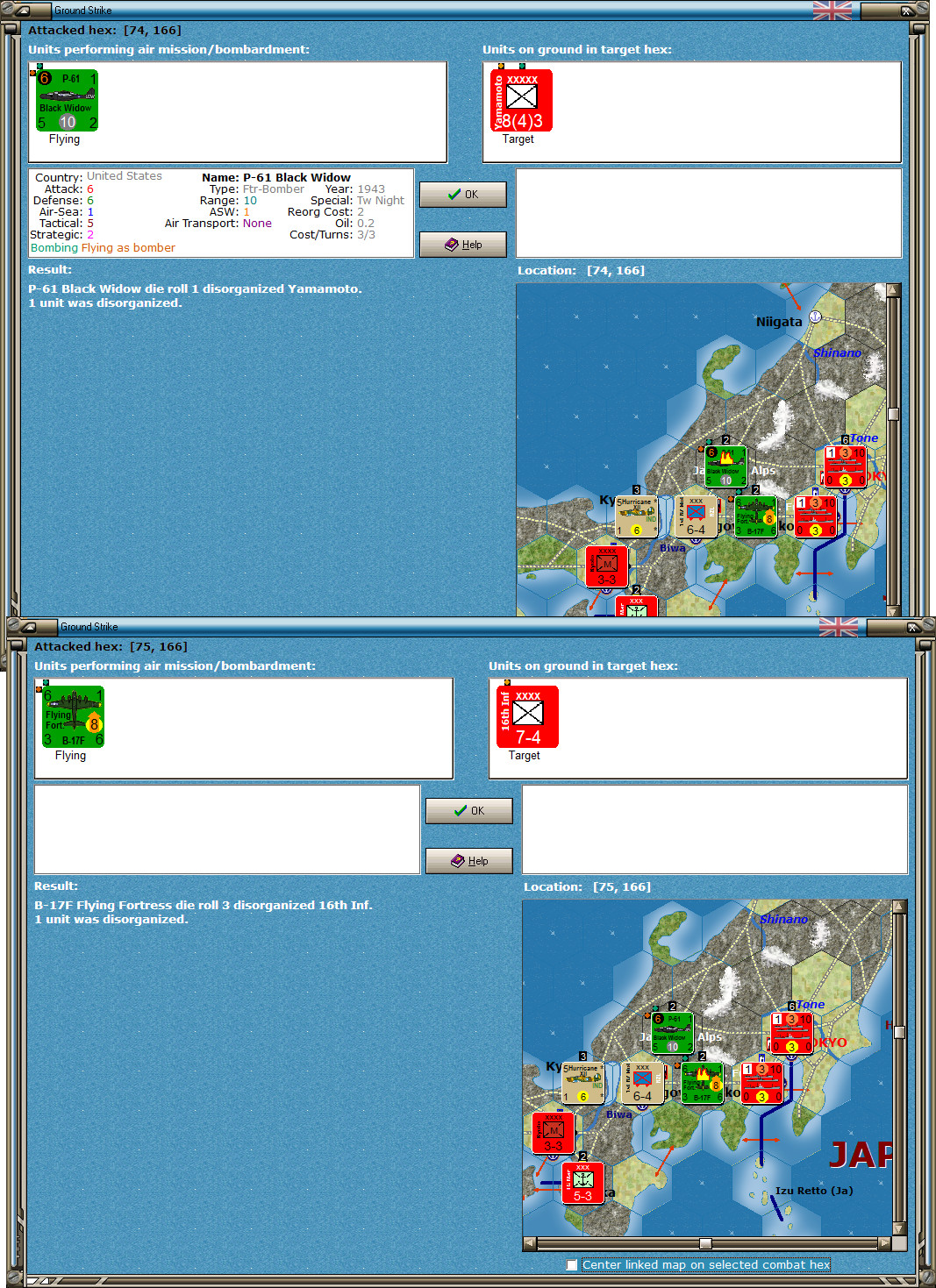The height and width of the screenshot is (1288, 936).
Task: Click the B-17F counter on the upper map
Action: (755, 516)
